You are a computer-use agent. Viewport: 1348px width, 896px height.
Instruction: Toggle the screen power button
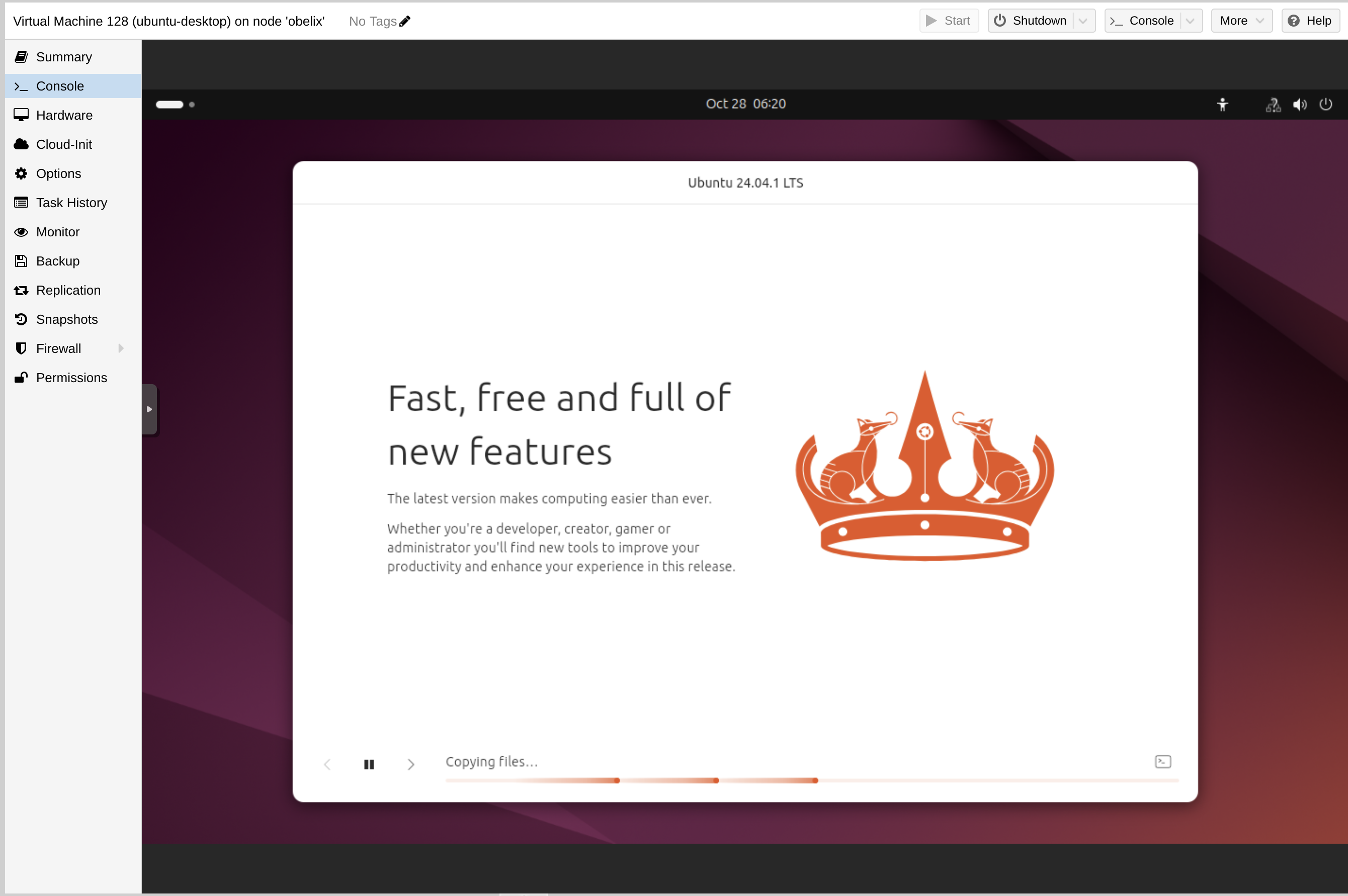tap(1326, 103)
